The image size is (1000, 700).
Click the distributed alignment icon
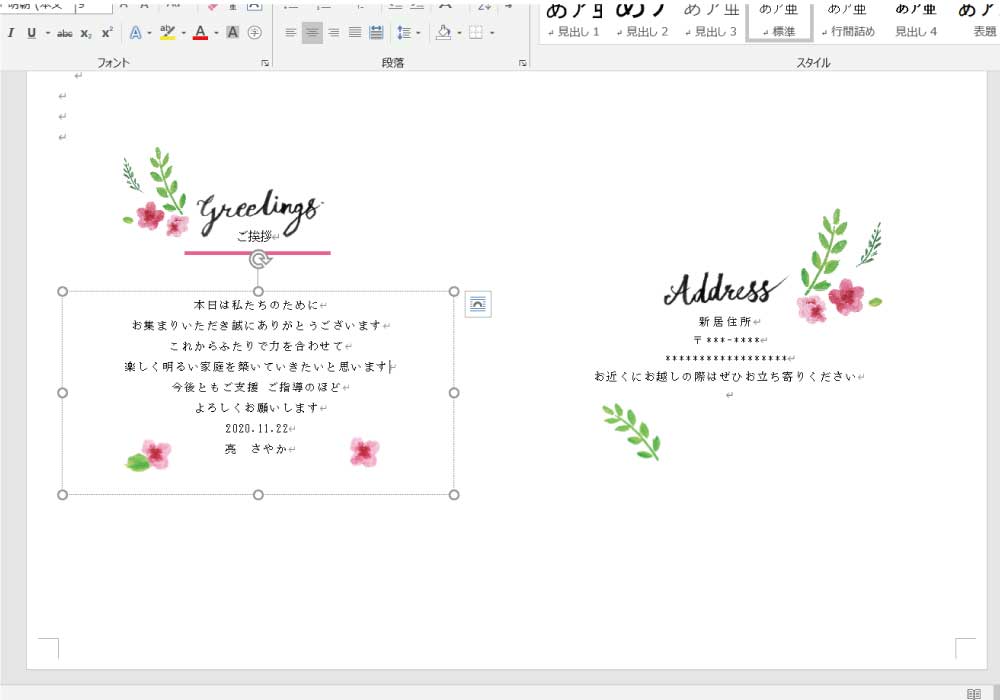376,33
